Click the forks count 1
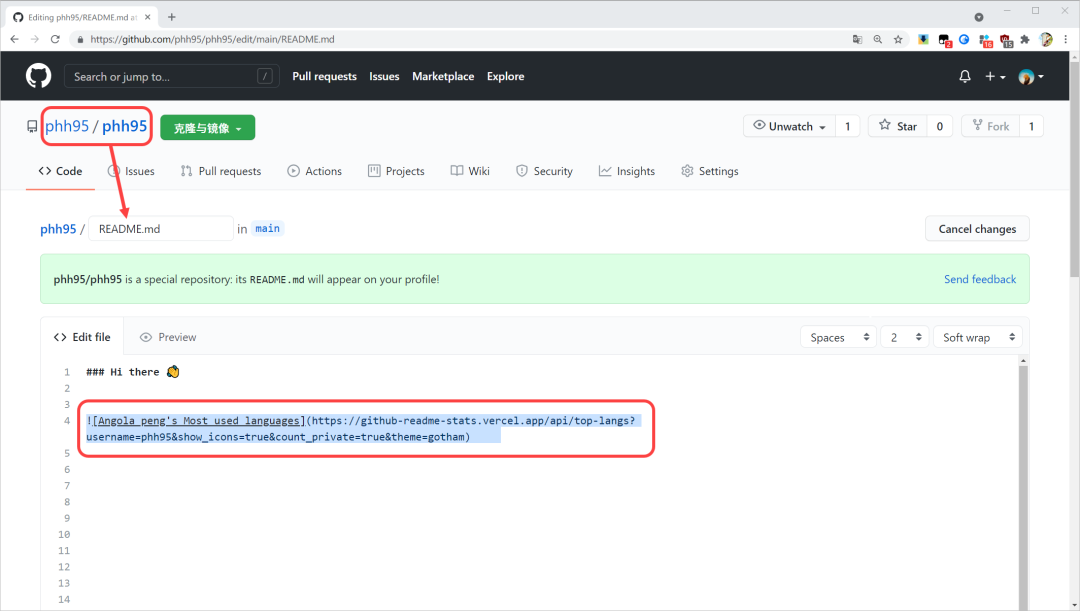 click(1031, 126)
